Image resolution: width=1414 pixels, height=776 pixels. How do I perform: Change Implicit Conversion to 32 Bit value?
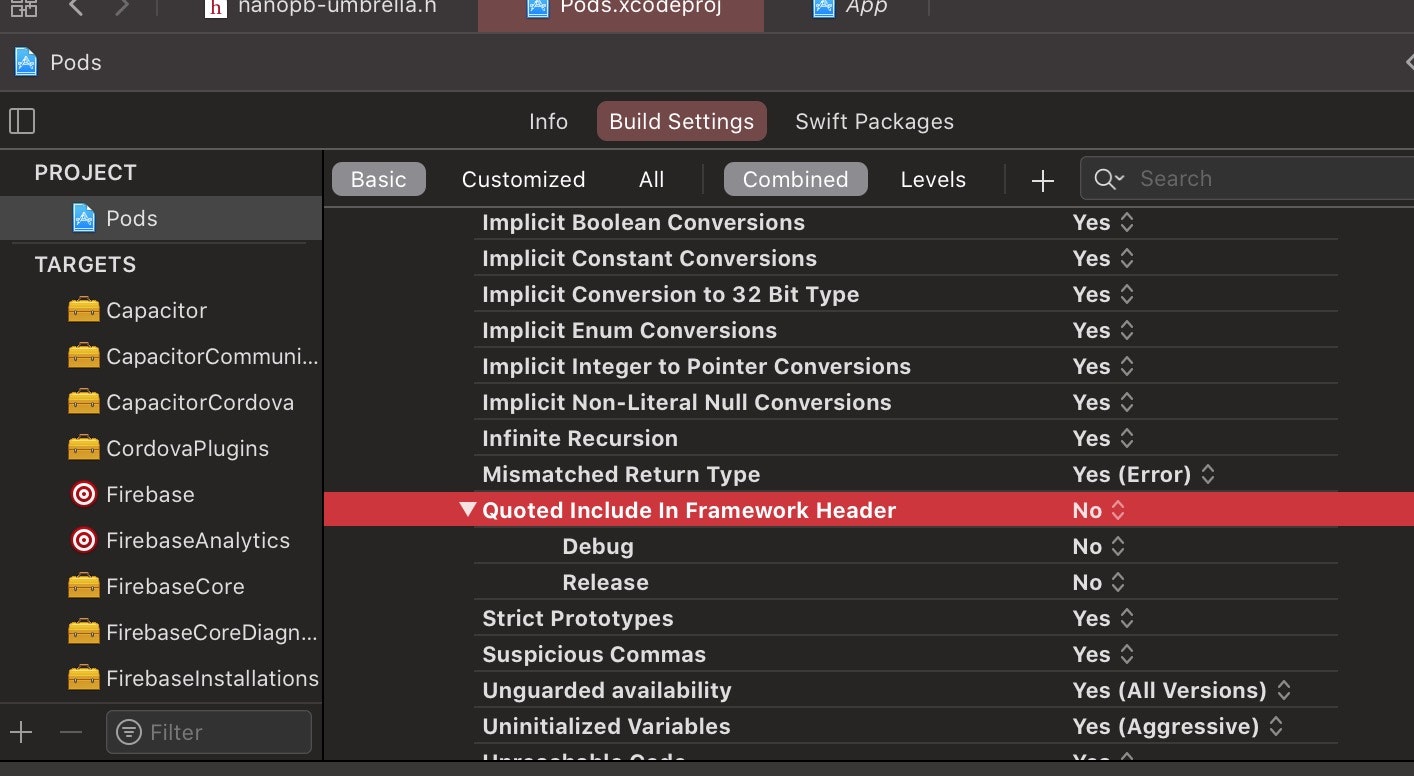click(1103, 294)
